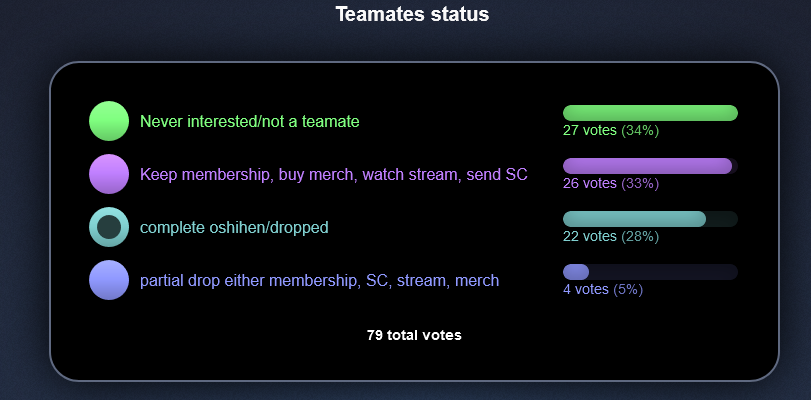Select the green "Never interested" radio circle
This screenshot has width=811, height=400.
(109, 121)
